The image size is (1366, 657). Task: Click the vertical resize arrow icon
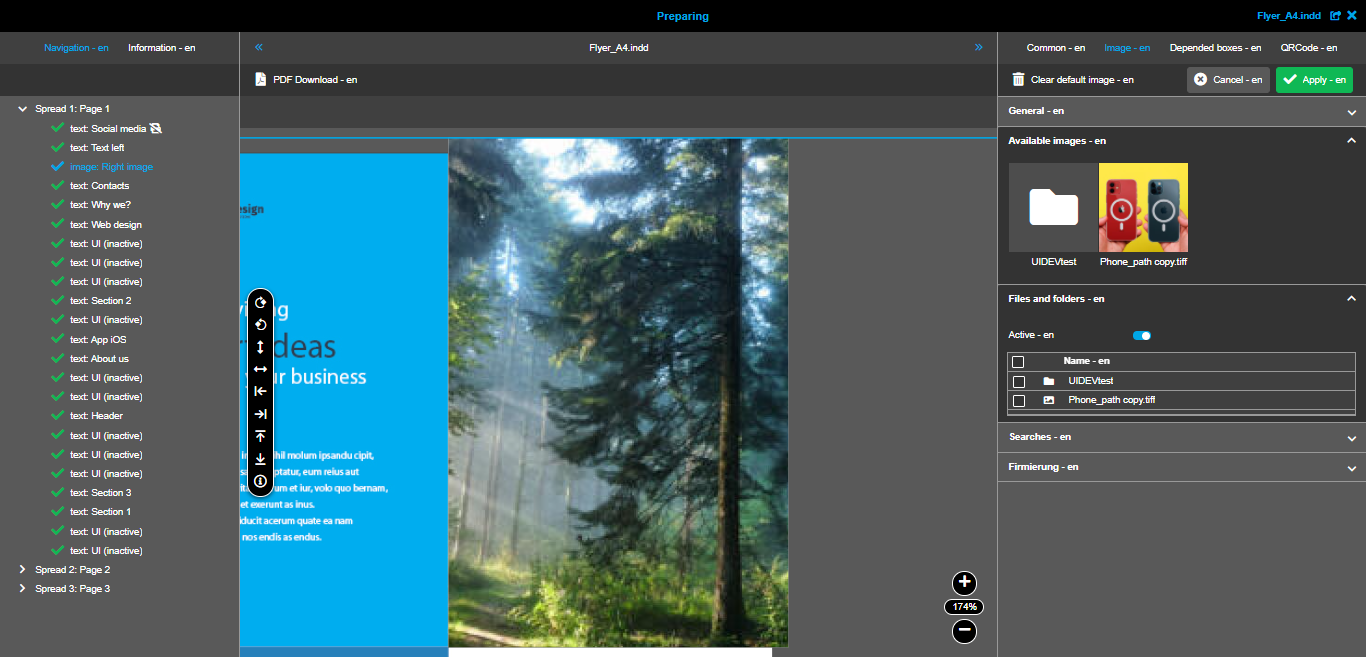point(260,346)
